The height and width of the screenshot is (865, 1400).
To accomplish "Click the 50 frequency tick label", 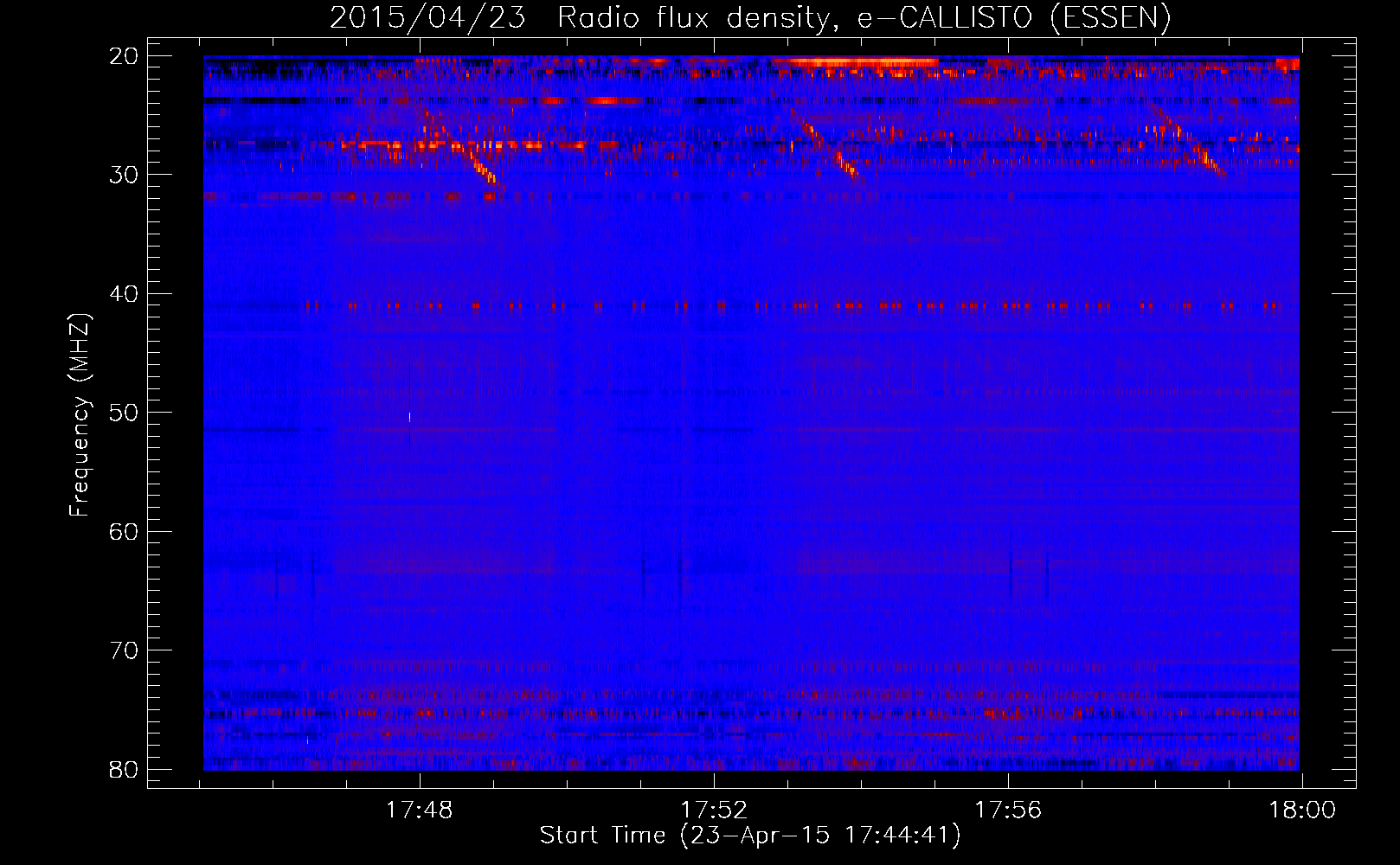I will click(124, 413).
